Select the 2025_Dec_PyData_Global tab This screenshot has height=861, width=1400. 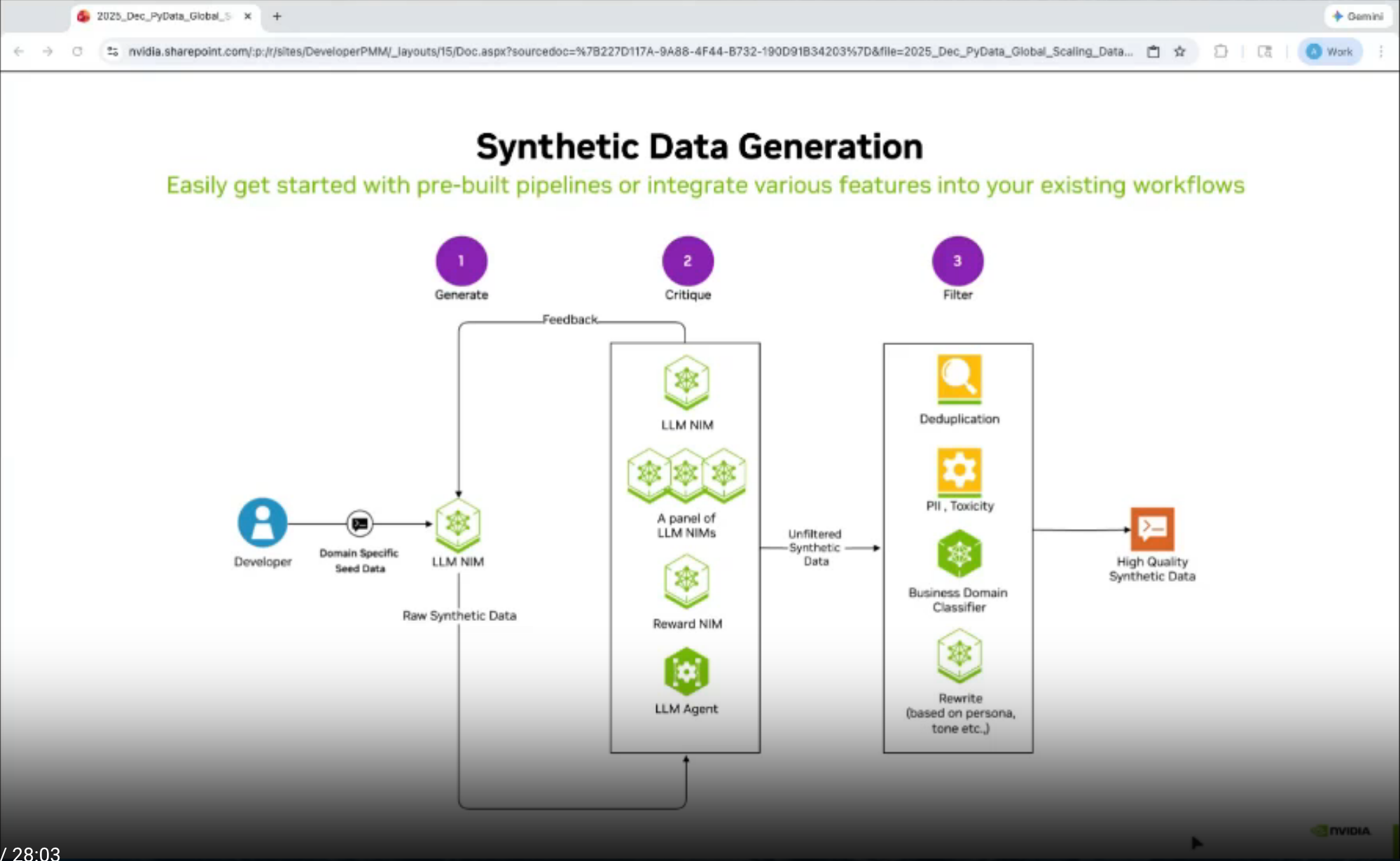[x=161, y=15]
